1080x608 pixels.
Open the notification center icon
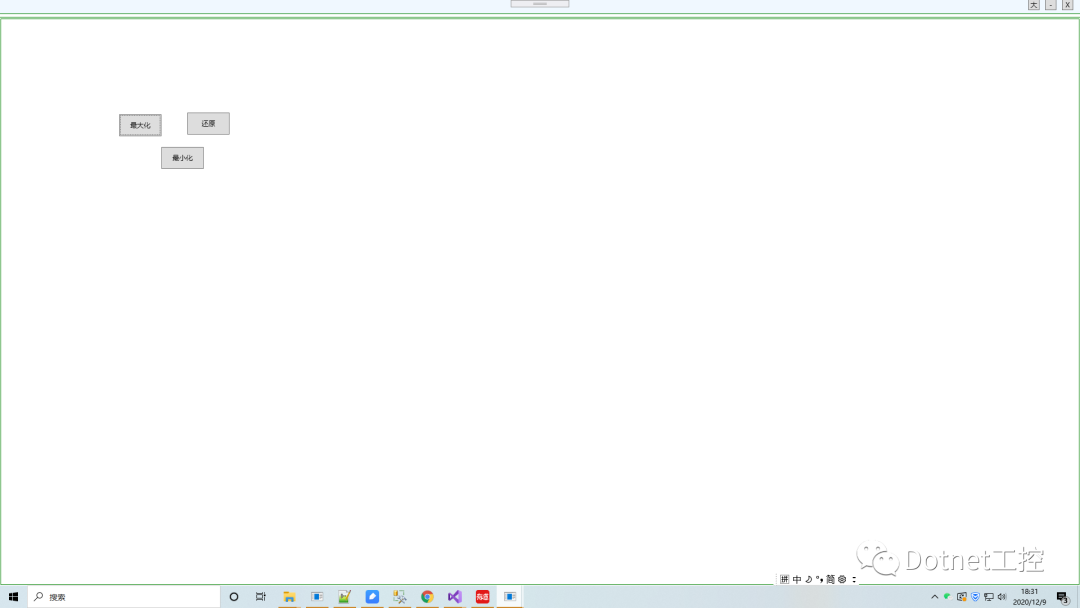[1062, 597]
